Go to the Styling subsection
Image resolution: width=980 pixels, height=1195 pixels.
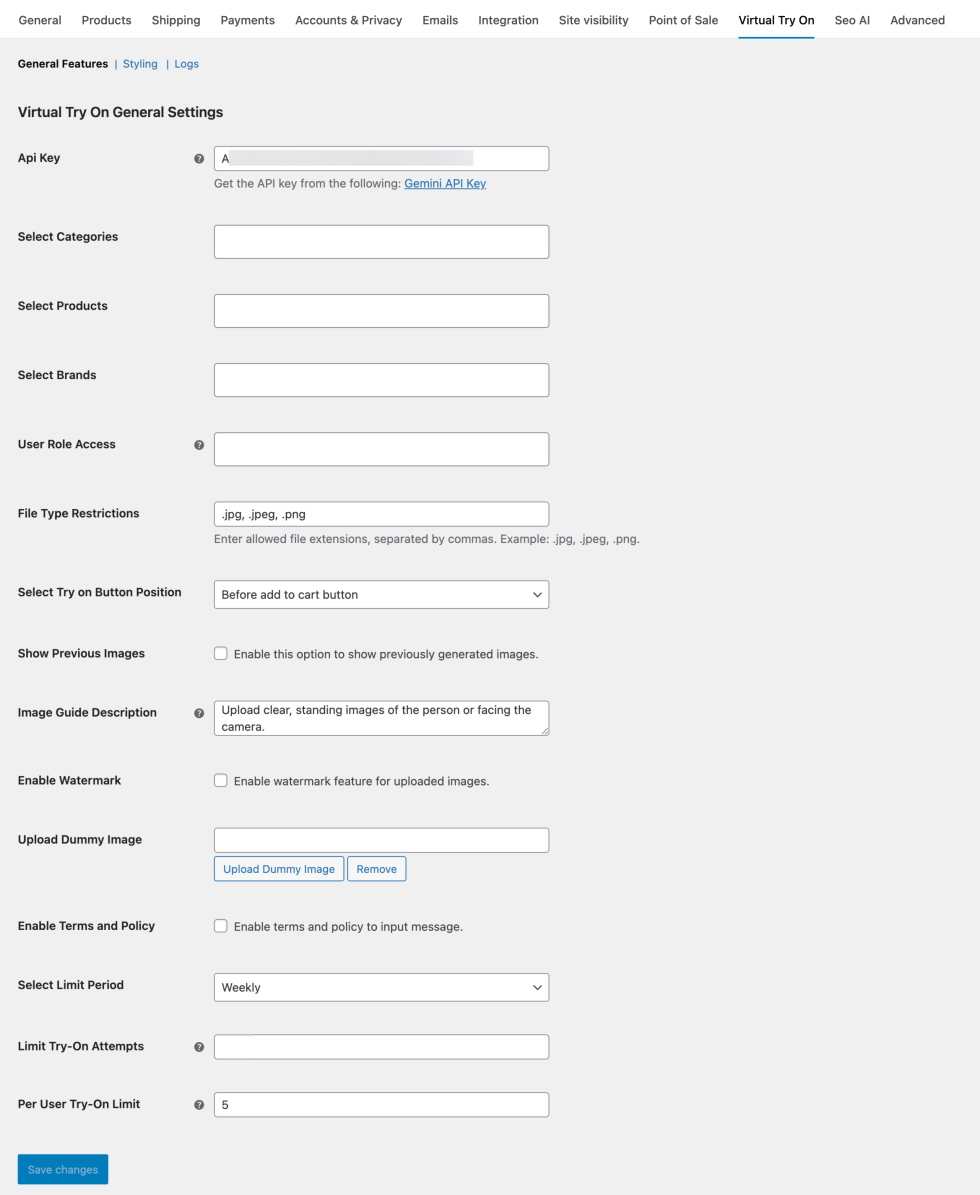coord(140,64)
